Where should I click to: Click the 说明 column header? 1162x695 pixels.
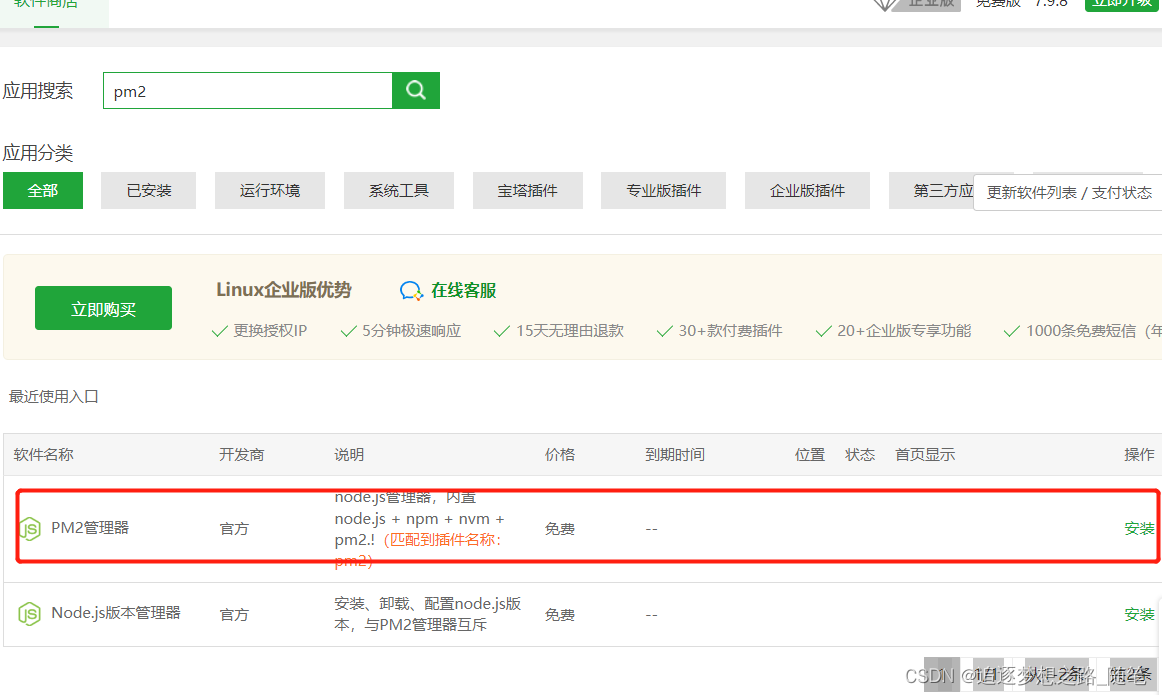click(x=349, y=454)
